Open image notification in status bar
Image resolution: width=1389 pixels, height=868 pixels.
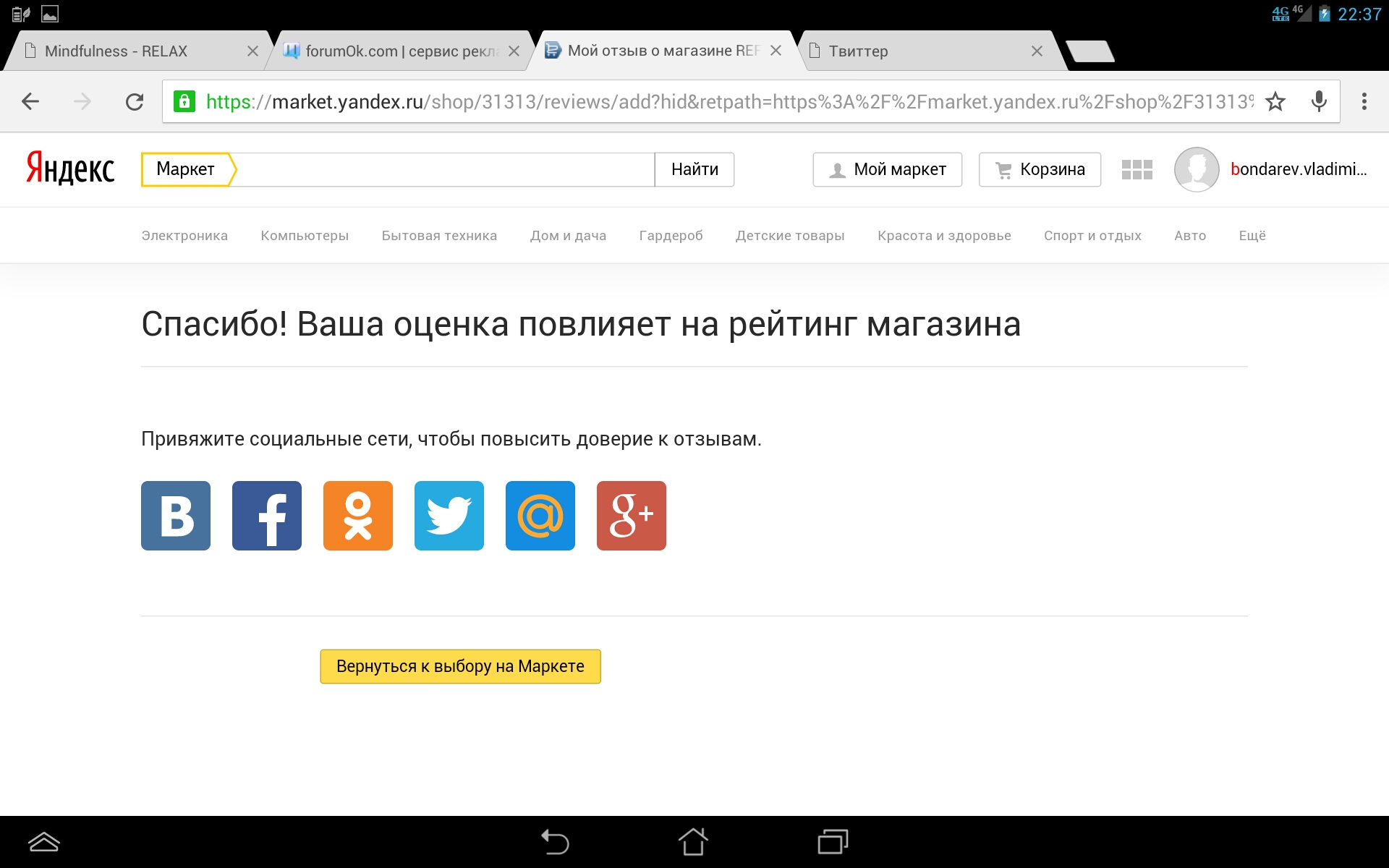pyautogui.click(x=50, y=14)
